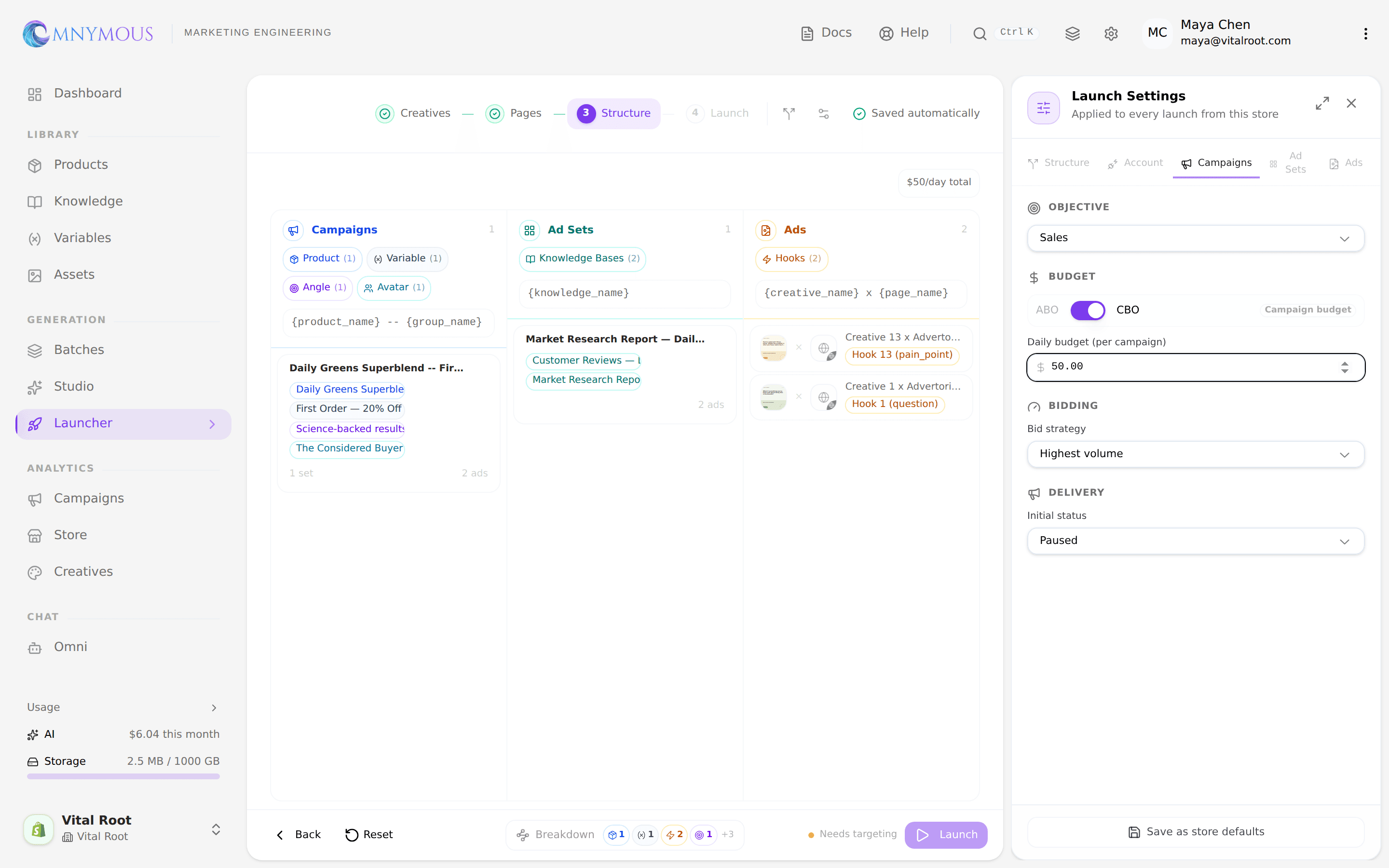The image size is (1389, 868).
Task: Click the $50/day total badge
Action: click(939, 183)
